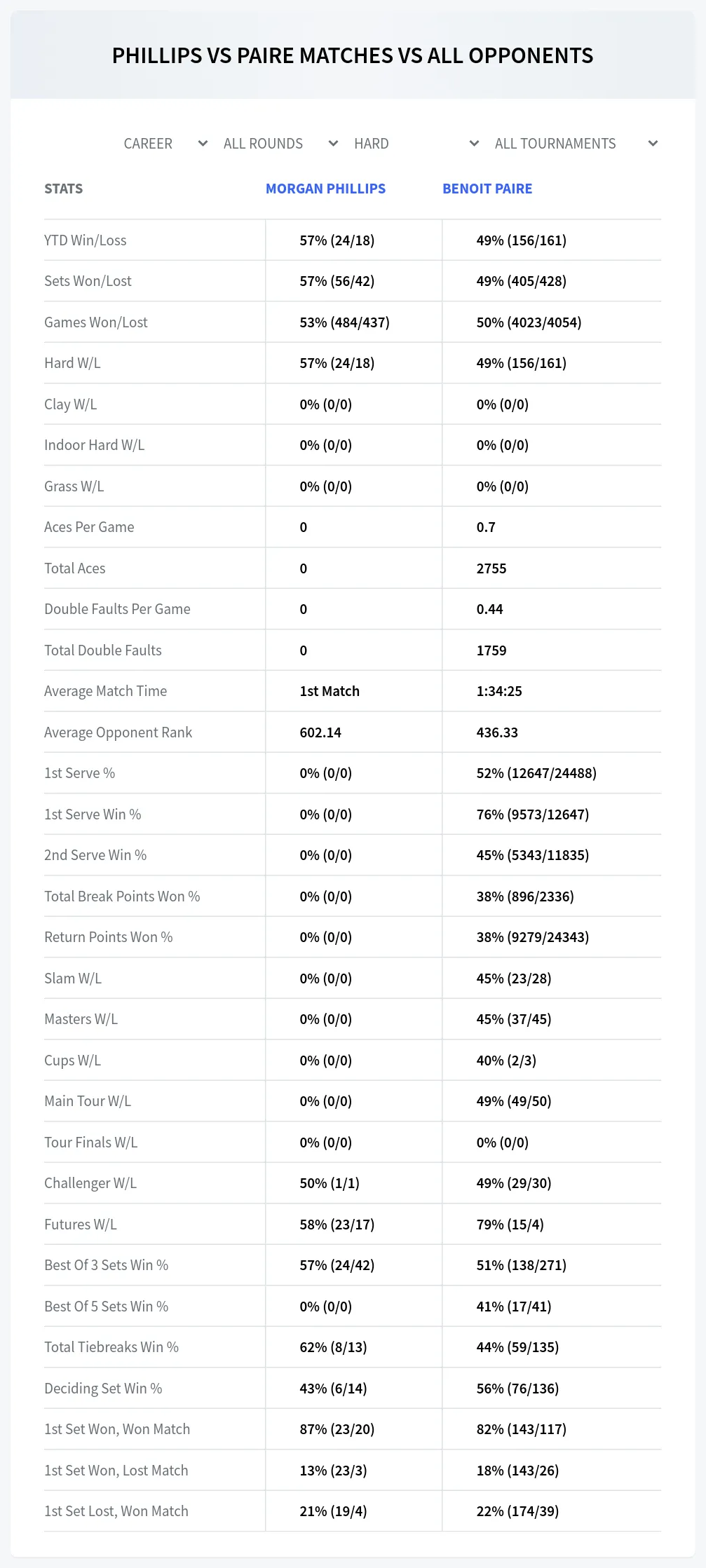
Task: Open the Morgan Phillips player link
Action: pyautogui.click(x=325, y=189)
